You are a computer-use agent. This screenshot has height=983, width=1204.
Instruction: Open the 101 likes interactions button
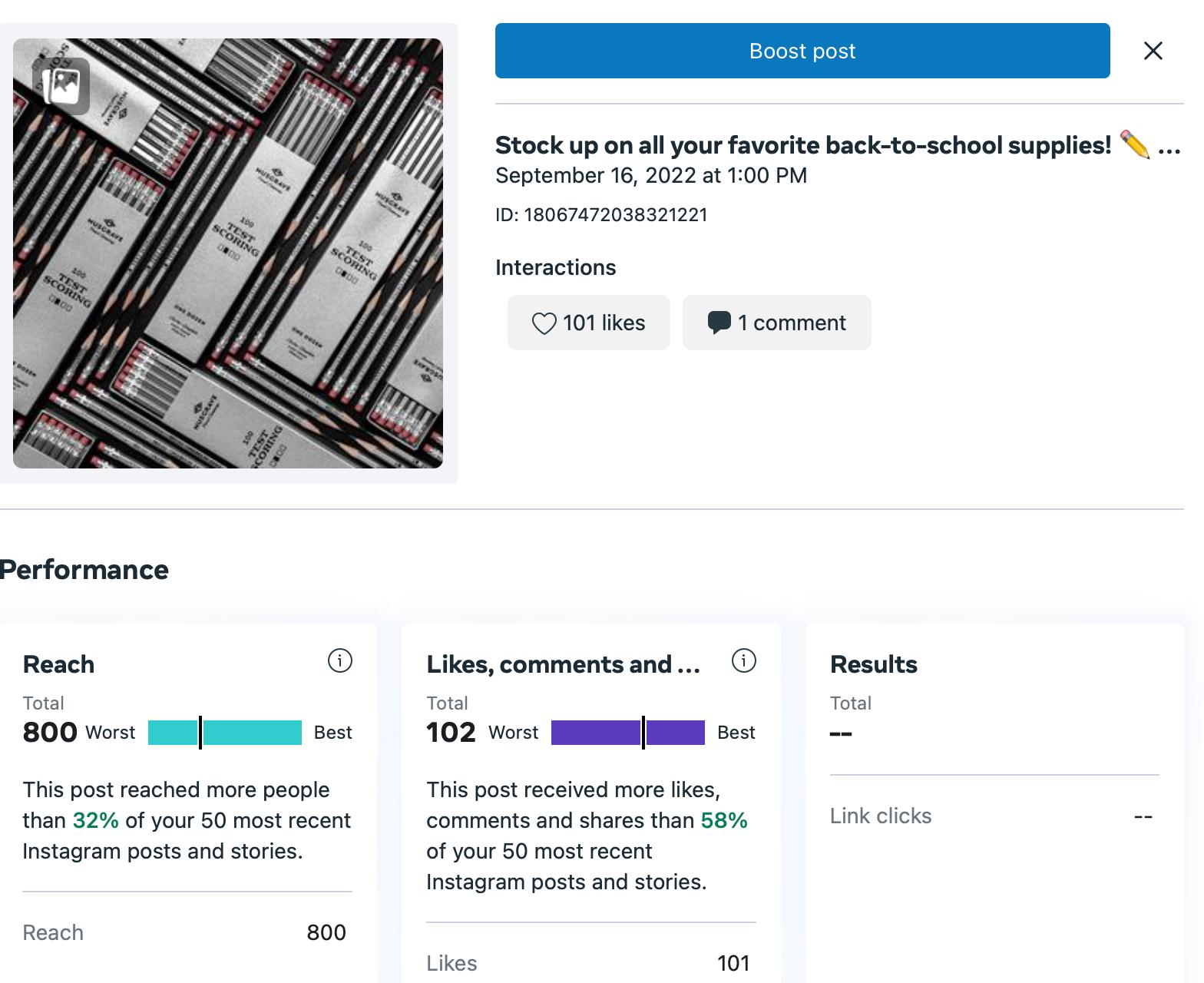pyautogui.click(x=589, y=323)
